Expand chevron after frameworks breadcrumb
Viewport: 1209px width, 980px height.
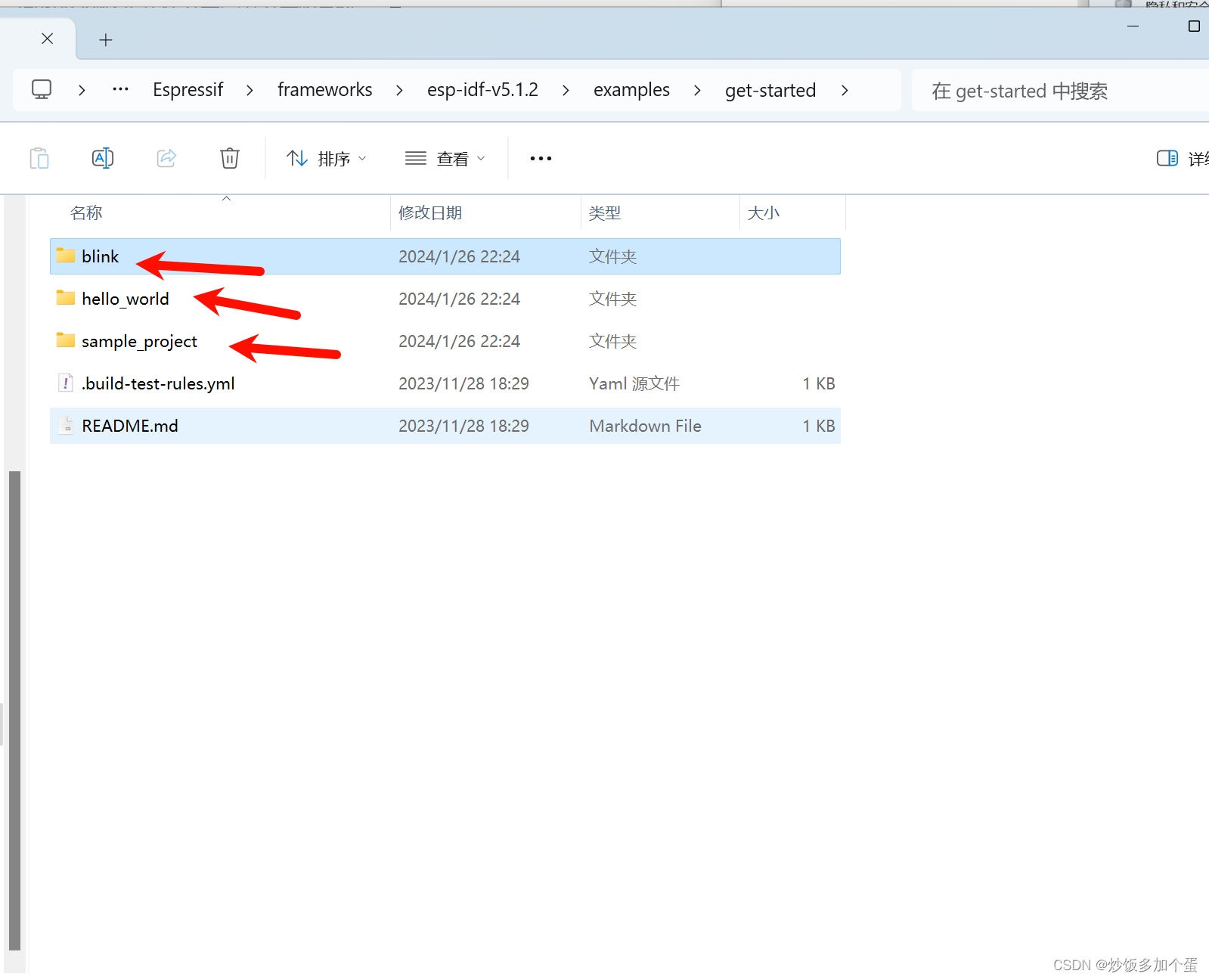399,90
